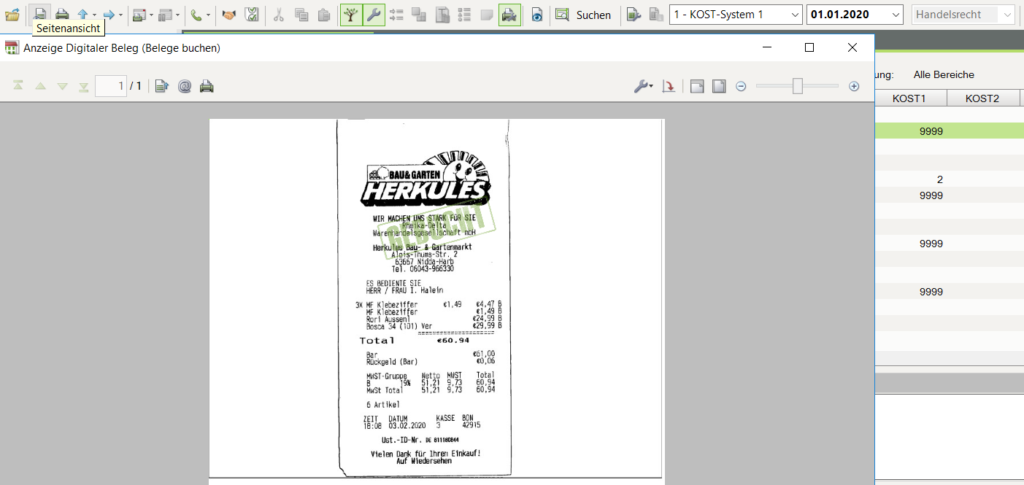This screenshot has height=485, width=1024.
Task: Email the digital receipt via @ icon
Action: tap(185, 86)
